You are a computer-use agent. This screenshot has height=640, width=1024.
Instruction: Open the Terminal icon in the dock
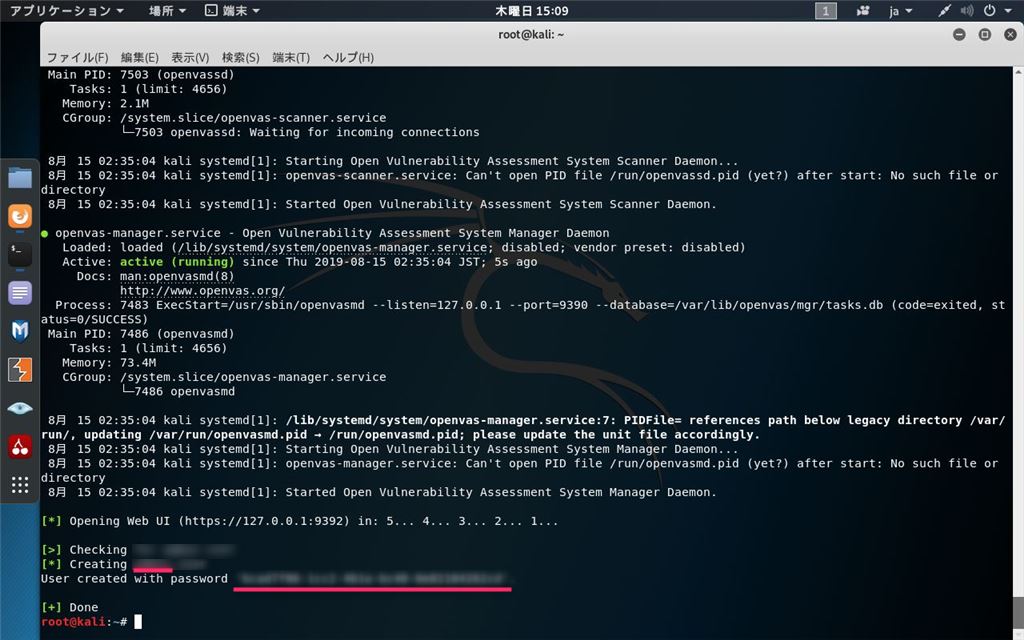coord(20,254)
